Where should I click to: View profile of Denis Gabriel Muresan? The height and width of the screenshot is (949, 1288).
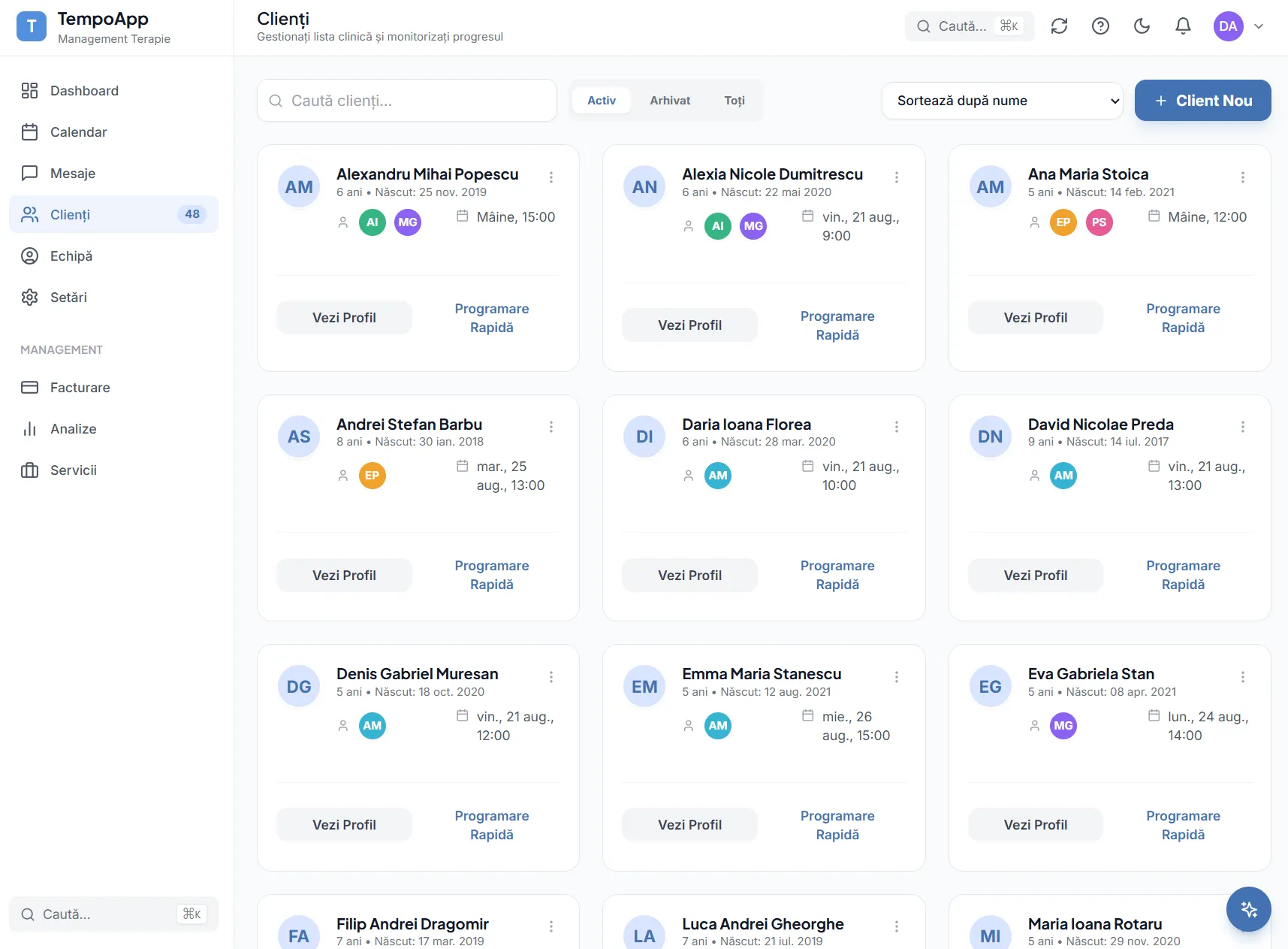click(344, 825)
